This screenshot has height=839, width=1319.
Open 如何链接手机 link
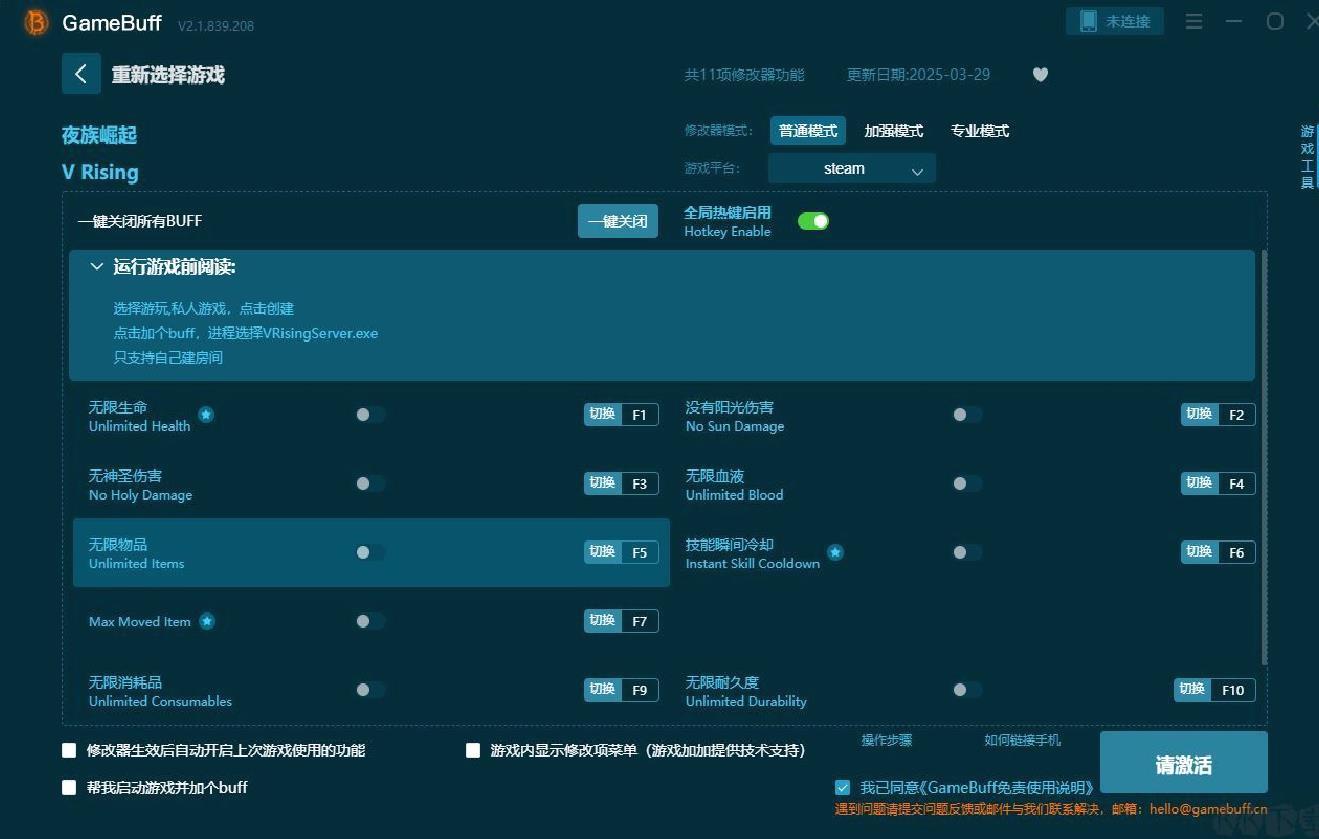tap(1023, 740)
